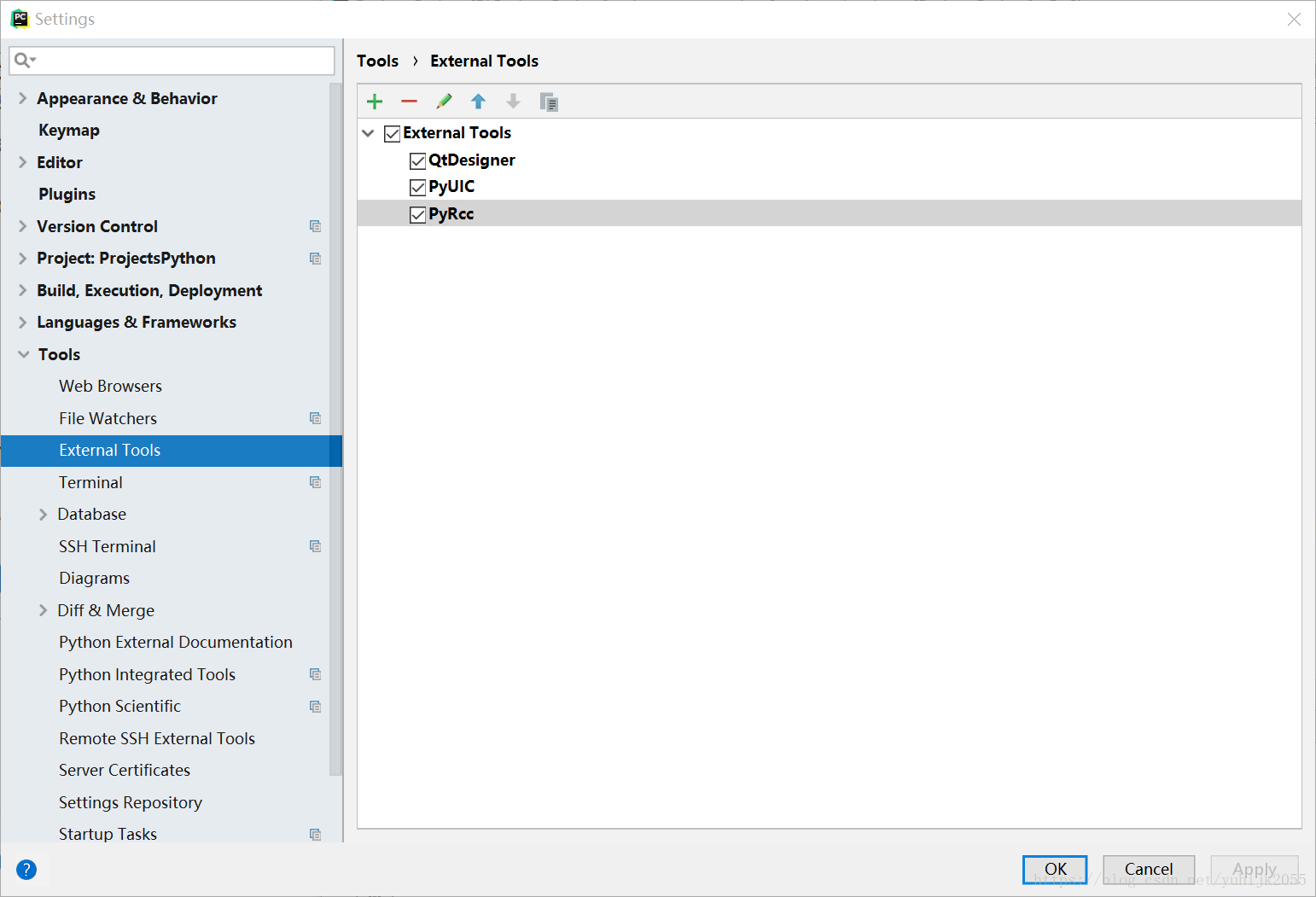Collapse the External Tools group tree

pos(369,133)
